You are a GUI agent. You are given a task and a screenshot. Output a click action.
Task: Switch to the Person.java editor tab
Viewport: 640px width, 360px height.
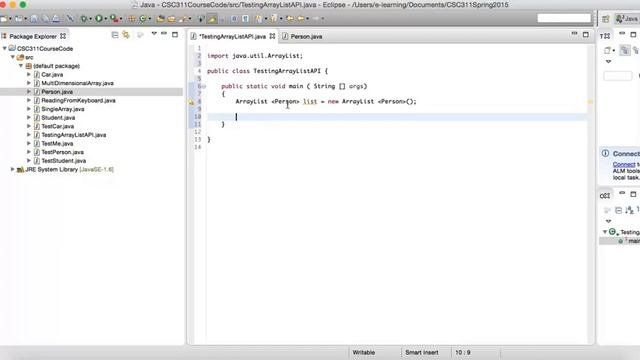(302, 36)
